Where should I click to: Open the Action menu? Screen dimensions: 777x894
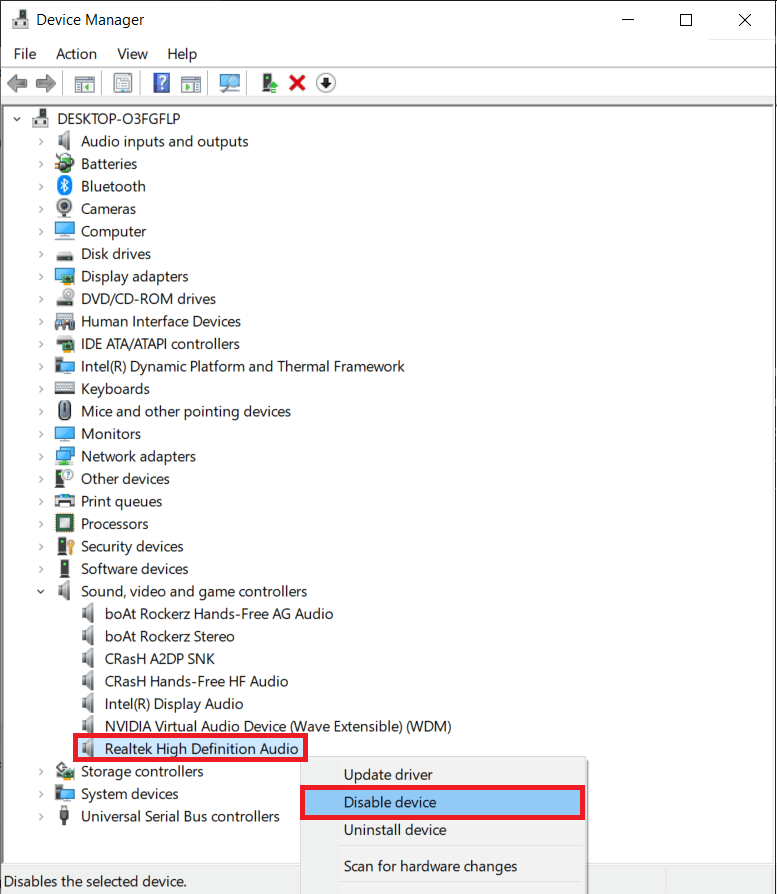click(x=76, y=54)
